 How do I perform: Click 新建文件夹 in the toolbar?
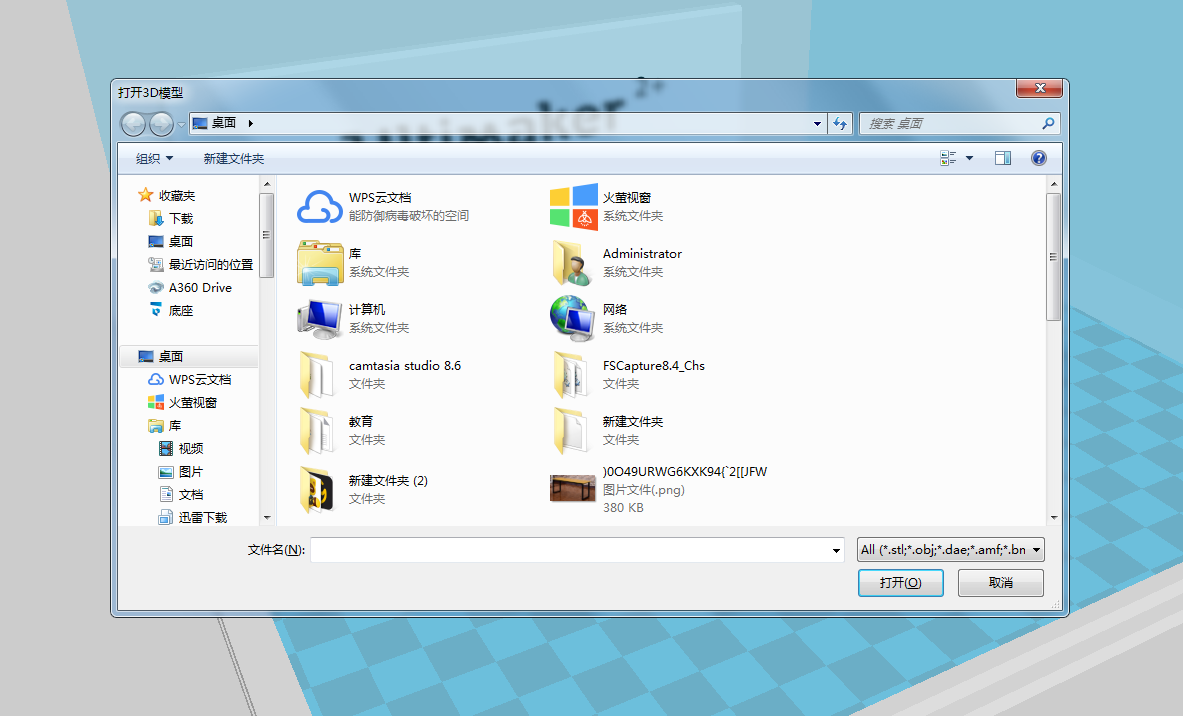coord(234,159)
